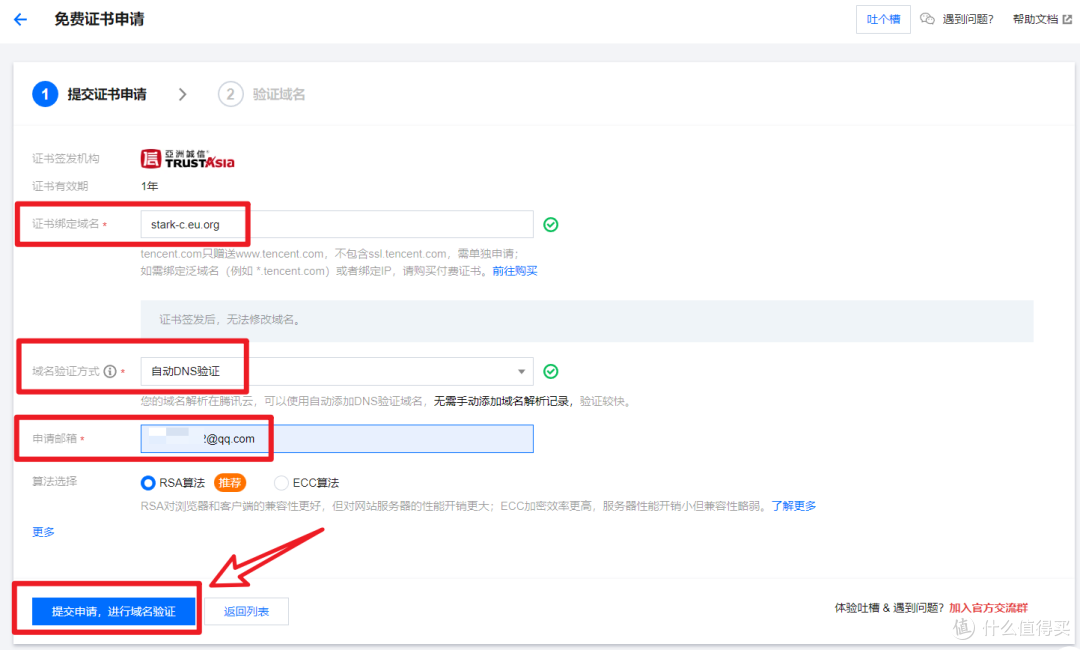Select the ECC算法 radio button
The width and height of the screenshot is (1080, 650).
tap(281, 483)
